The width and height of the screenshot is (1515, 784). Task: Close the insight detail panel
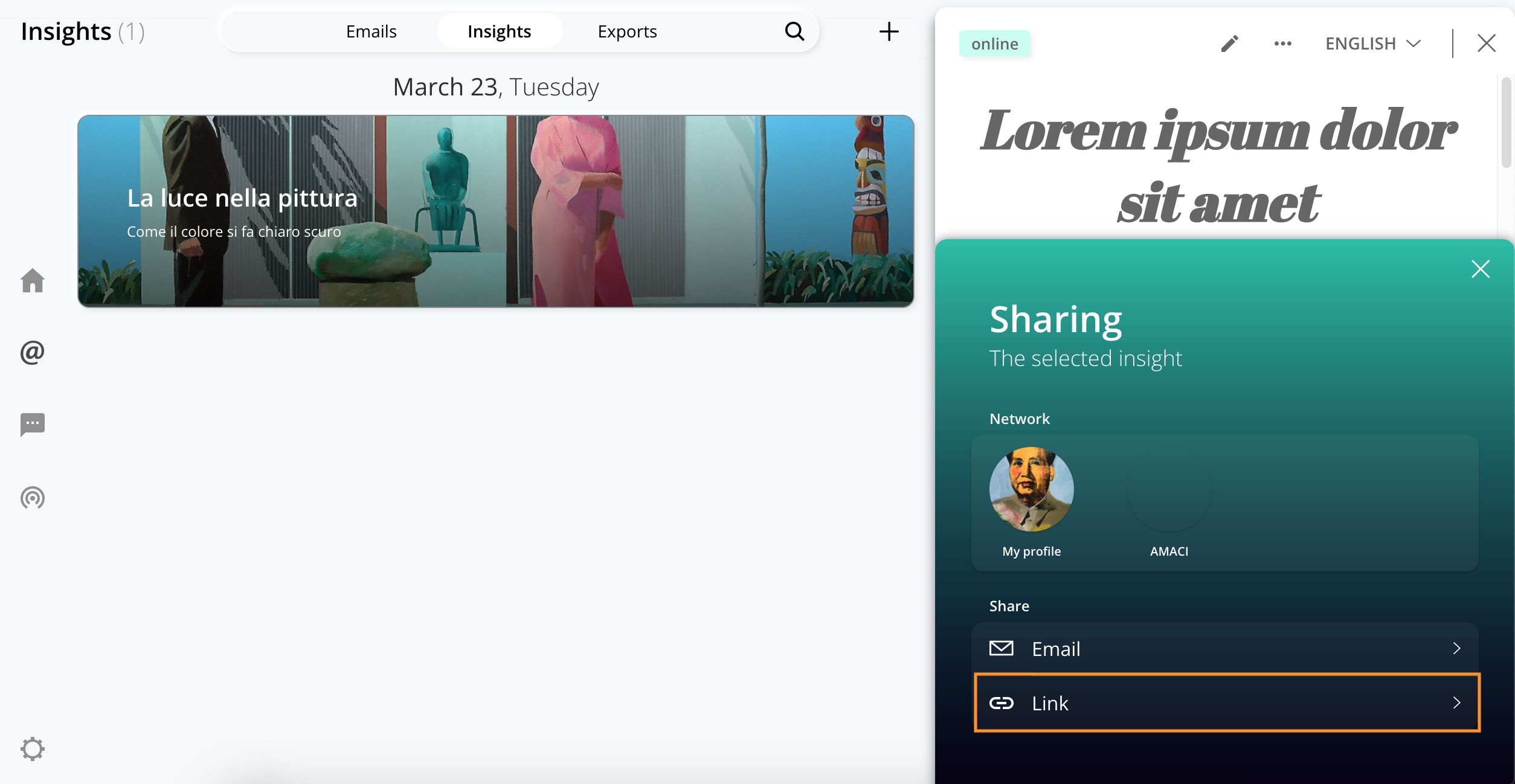click(1487, 43)
